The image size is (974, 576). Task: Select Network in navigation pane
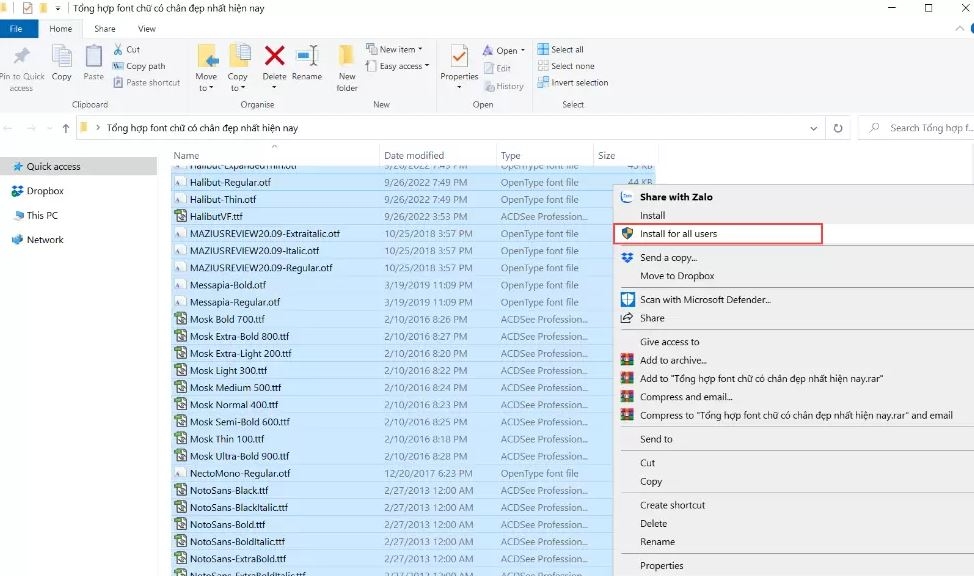[x=38, y=240]
